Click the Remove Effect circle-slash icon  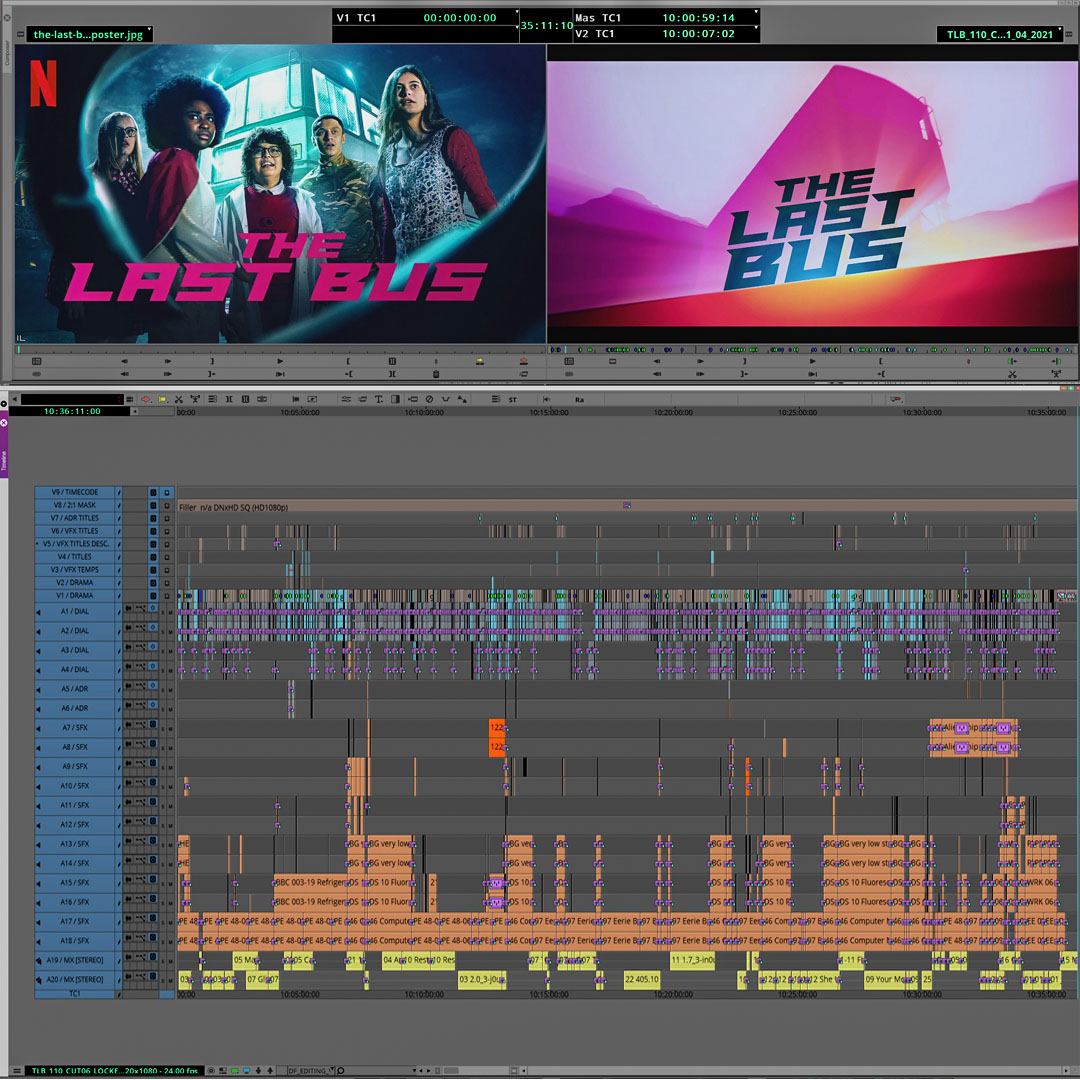tap(429, 399)
